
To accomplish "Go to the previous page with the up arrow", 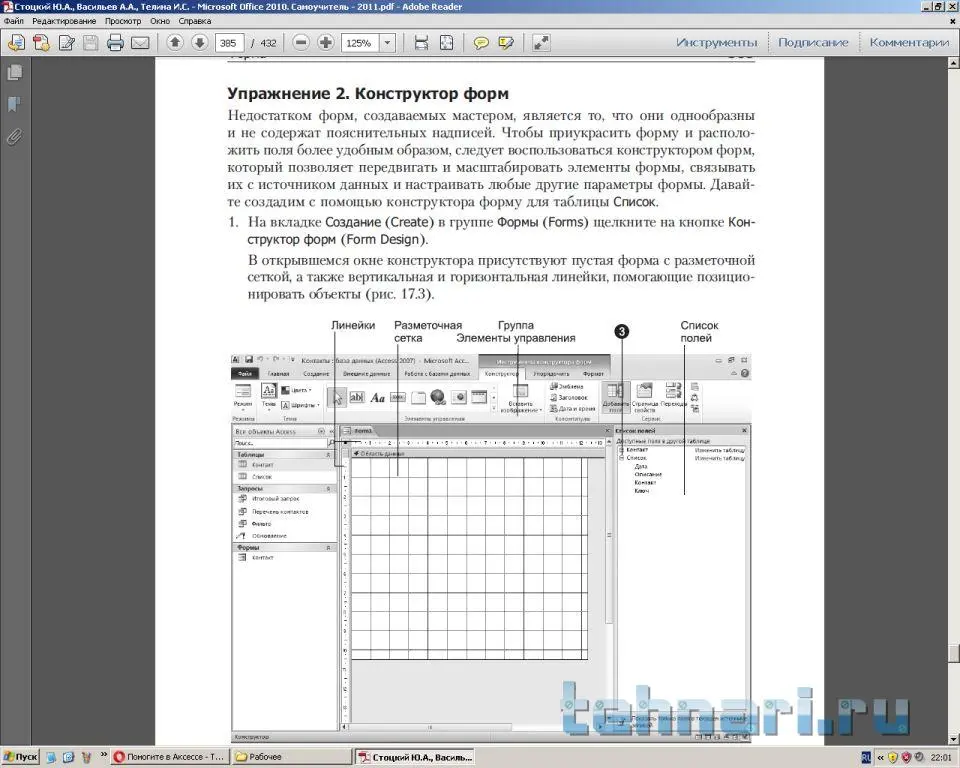I will [x=175, y=42].
